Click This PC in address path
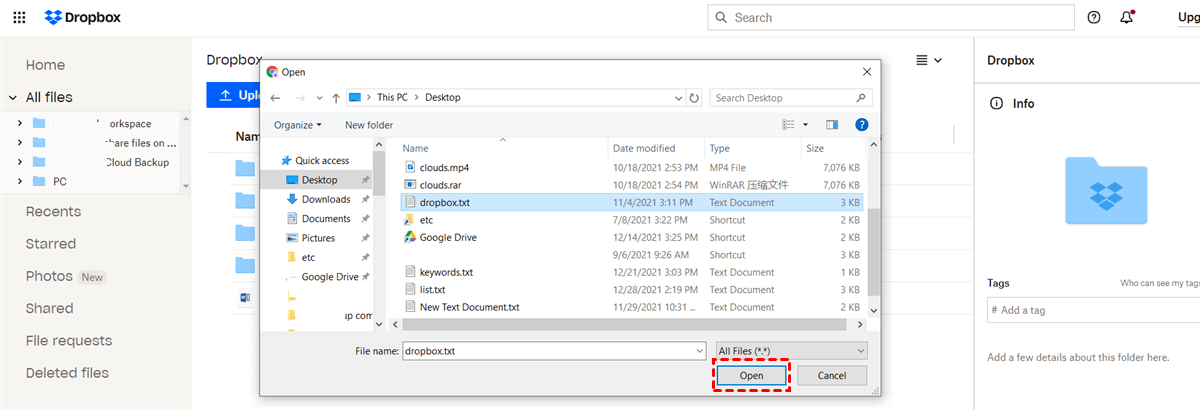 coord(392,98)
